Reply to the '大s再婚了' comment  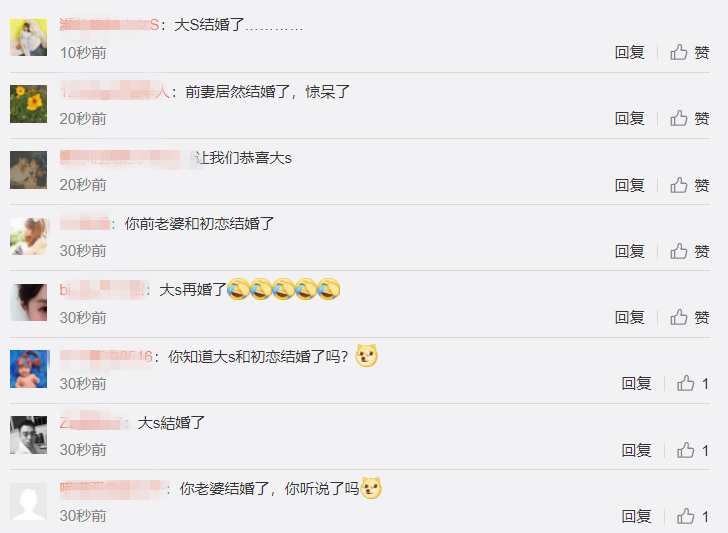[630, 318]
